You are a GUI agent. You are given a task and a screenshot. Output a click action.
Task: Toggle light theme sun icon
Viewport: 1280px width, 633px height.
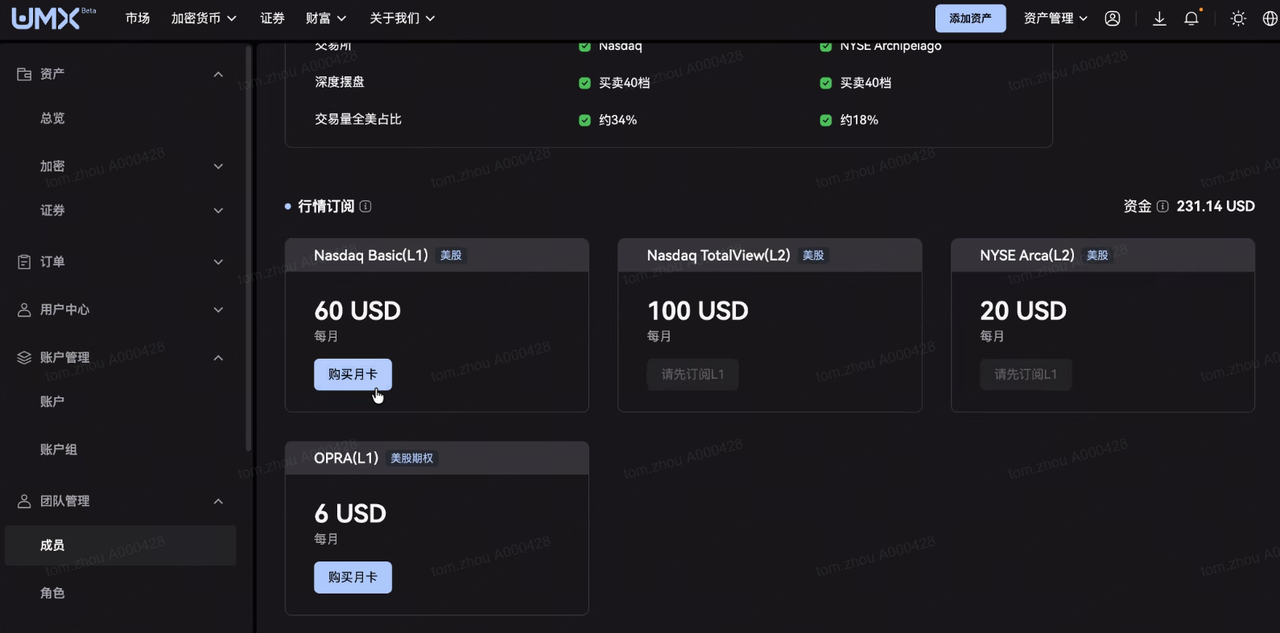(1238, 18)
